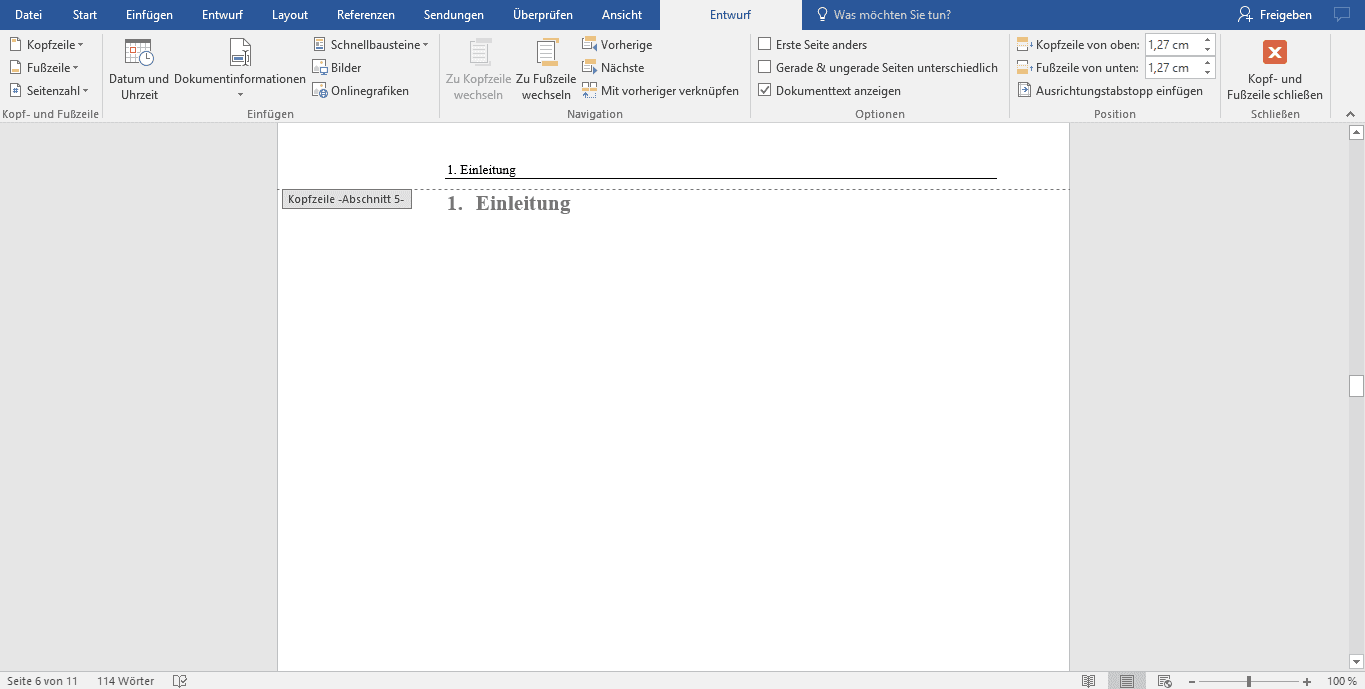Switch to Print Layout view icon
Viewport: 1365px width, 689px height.
1127,681
